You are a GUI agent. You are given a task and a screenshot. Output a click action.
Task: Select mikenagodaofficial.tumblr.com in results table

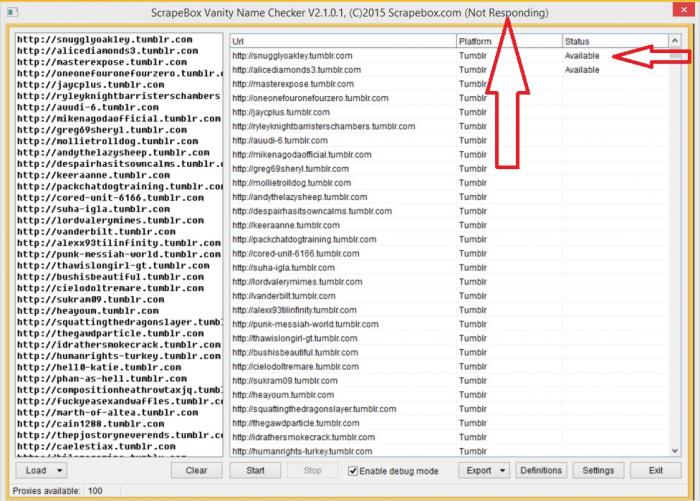pyautogui.click(x=302, y=155)
